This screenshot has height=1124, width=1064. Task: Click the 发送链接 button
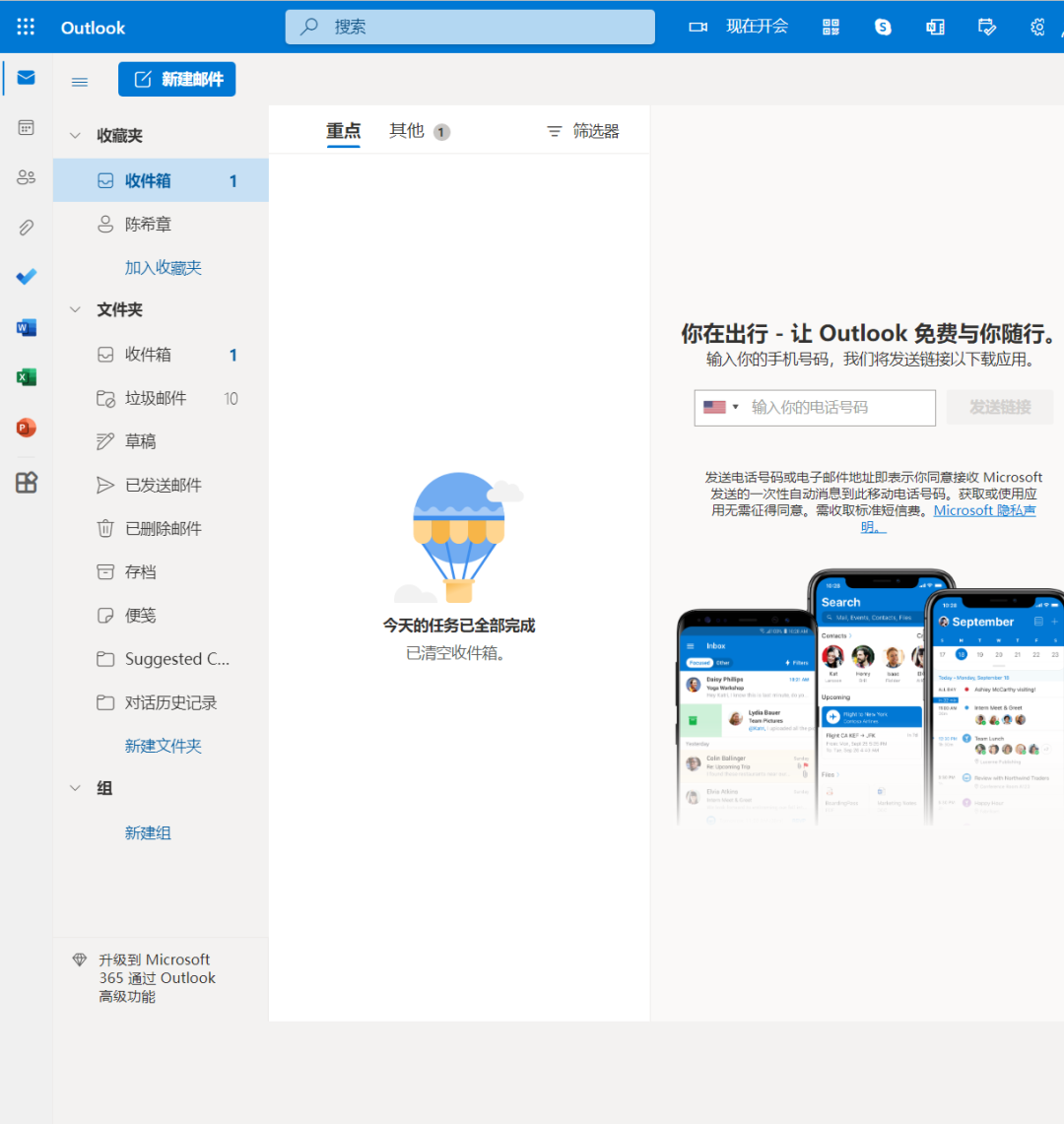tap(1000, 407)
